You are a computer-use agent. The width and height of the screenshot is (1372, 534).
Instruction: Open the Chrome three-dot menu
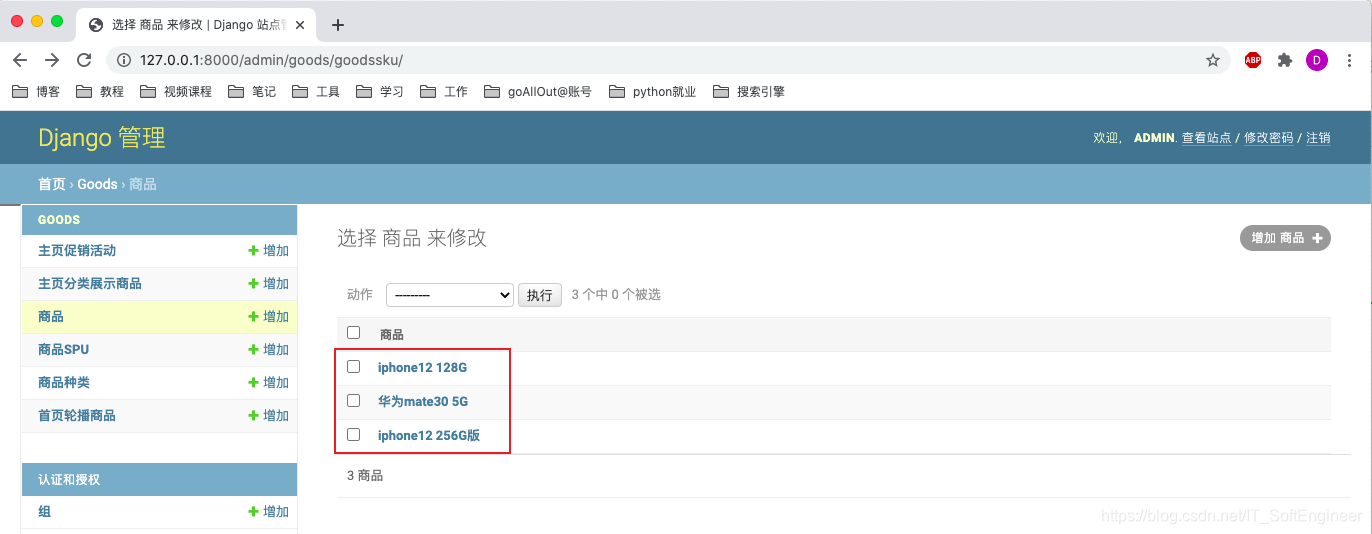[x=1349, y=60]
